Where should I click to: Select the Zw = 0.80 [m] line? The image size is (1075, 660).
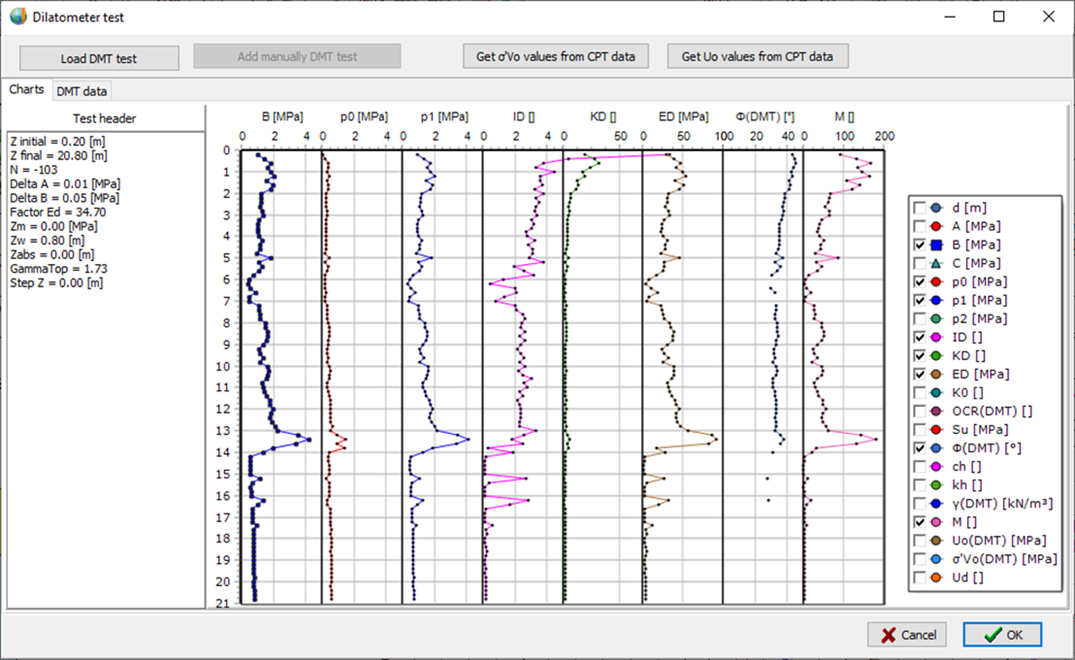coord(47,241)
